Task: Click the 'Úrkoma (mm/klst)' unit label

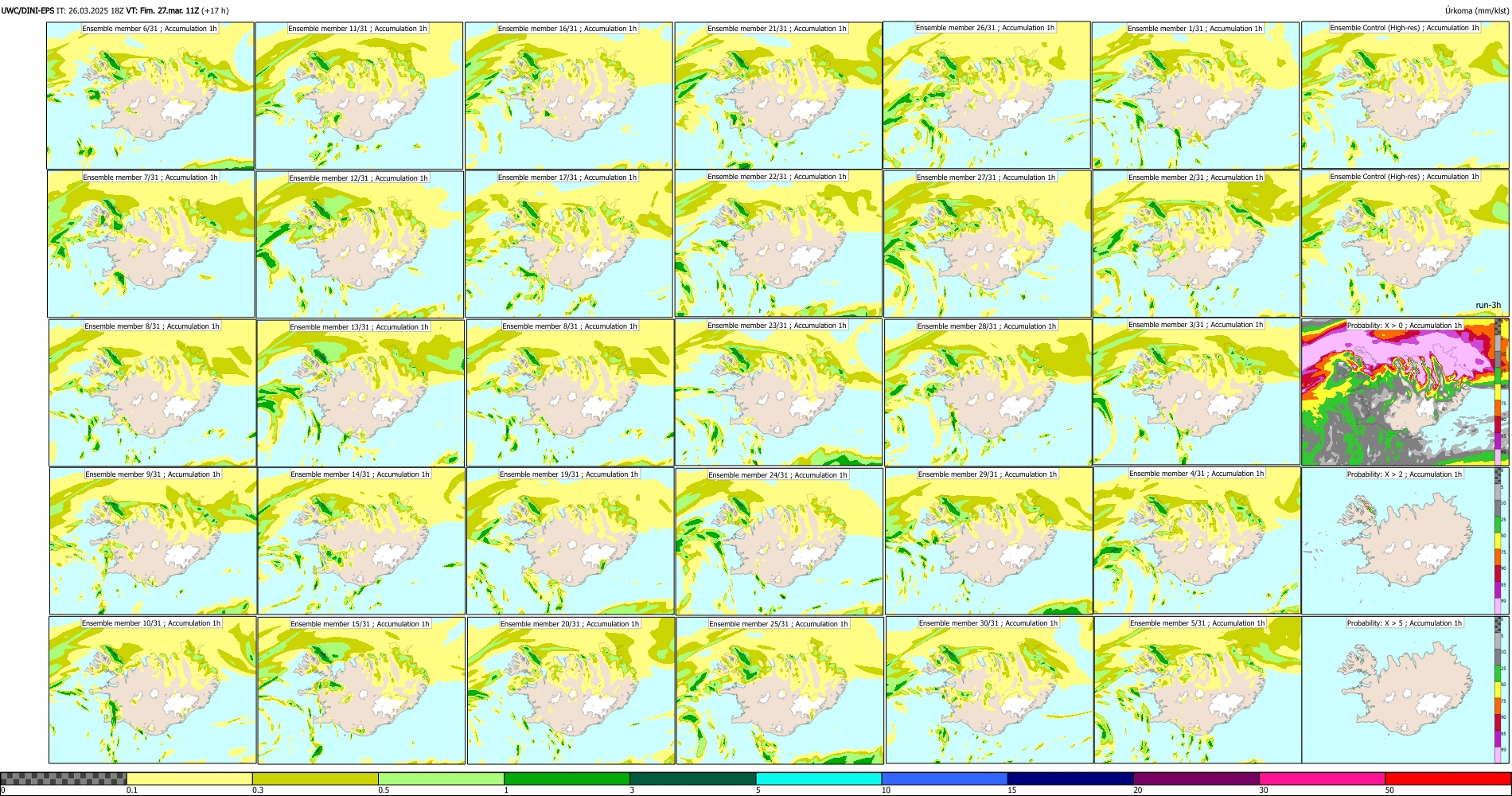Action: [x=1477, y=10]
